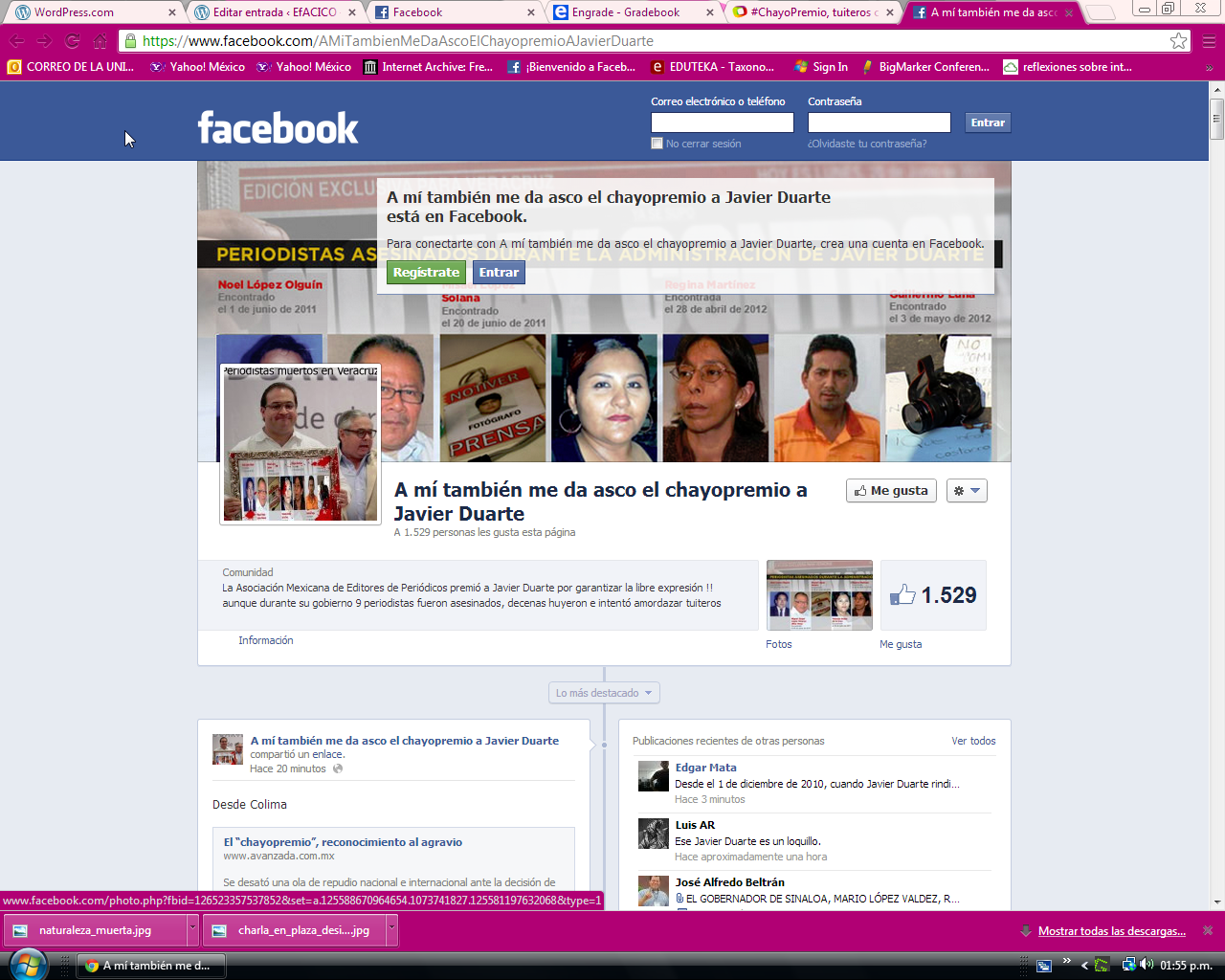Open the "¿Olvidaste tu contraseña?" link
Screen dimensions: 1225x980
[x=867, y=144]
